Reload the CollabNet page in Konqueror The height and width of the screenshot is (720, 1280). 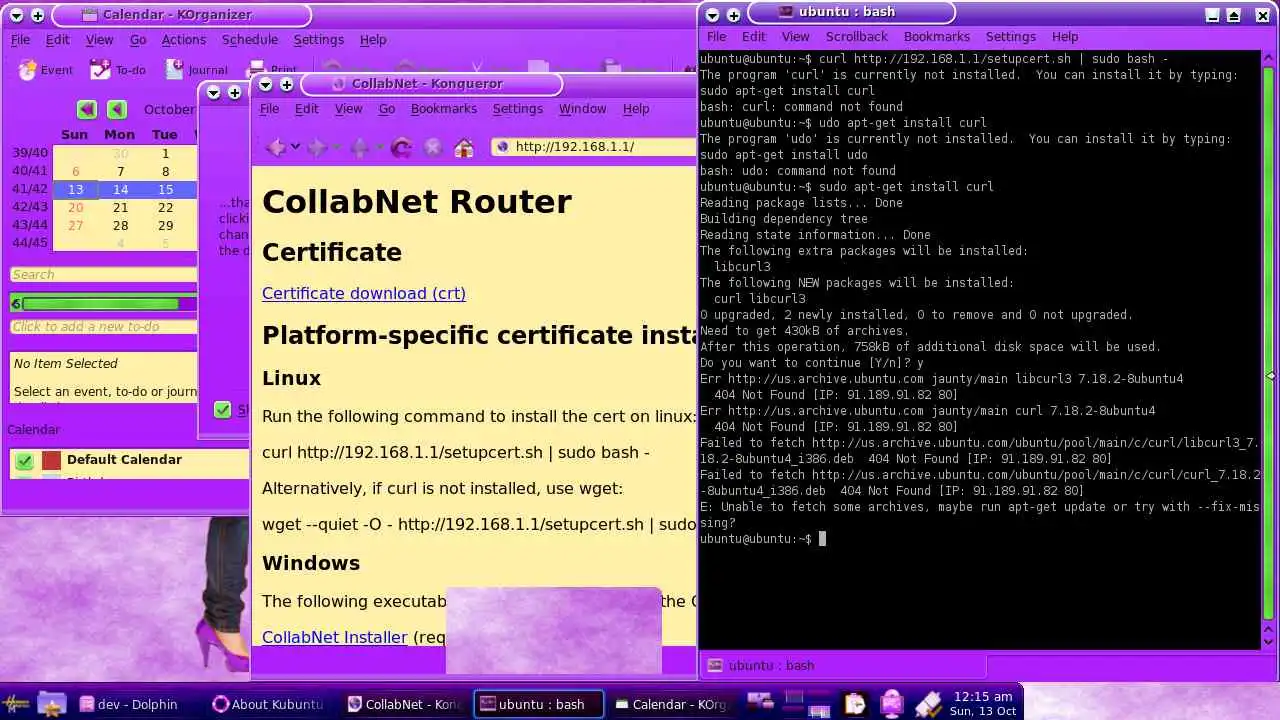pos(401,147)
